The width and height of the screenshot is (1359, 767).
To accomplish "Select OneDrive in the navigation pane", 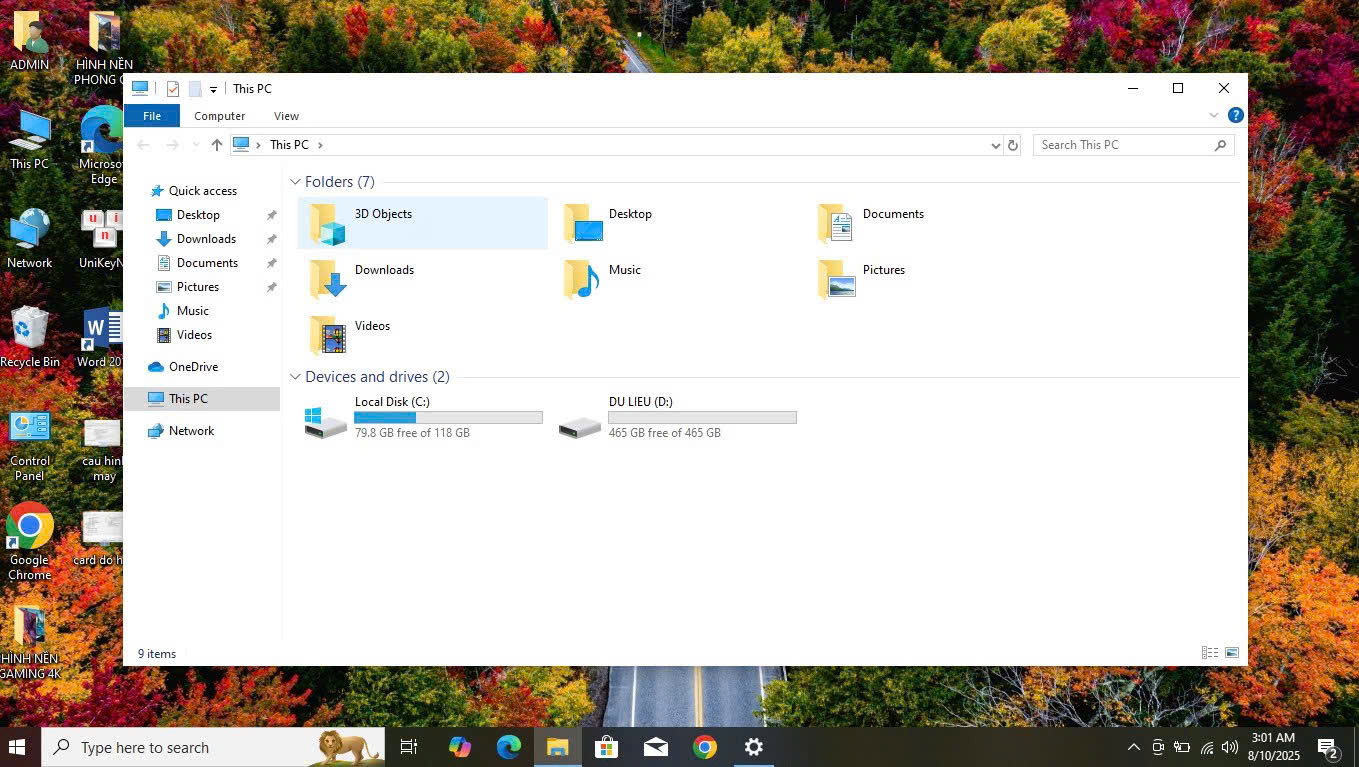I will click(x=193, y=367).
